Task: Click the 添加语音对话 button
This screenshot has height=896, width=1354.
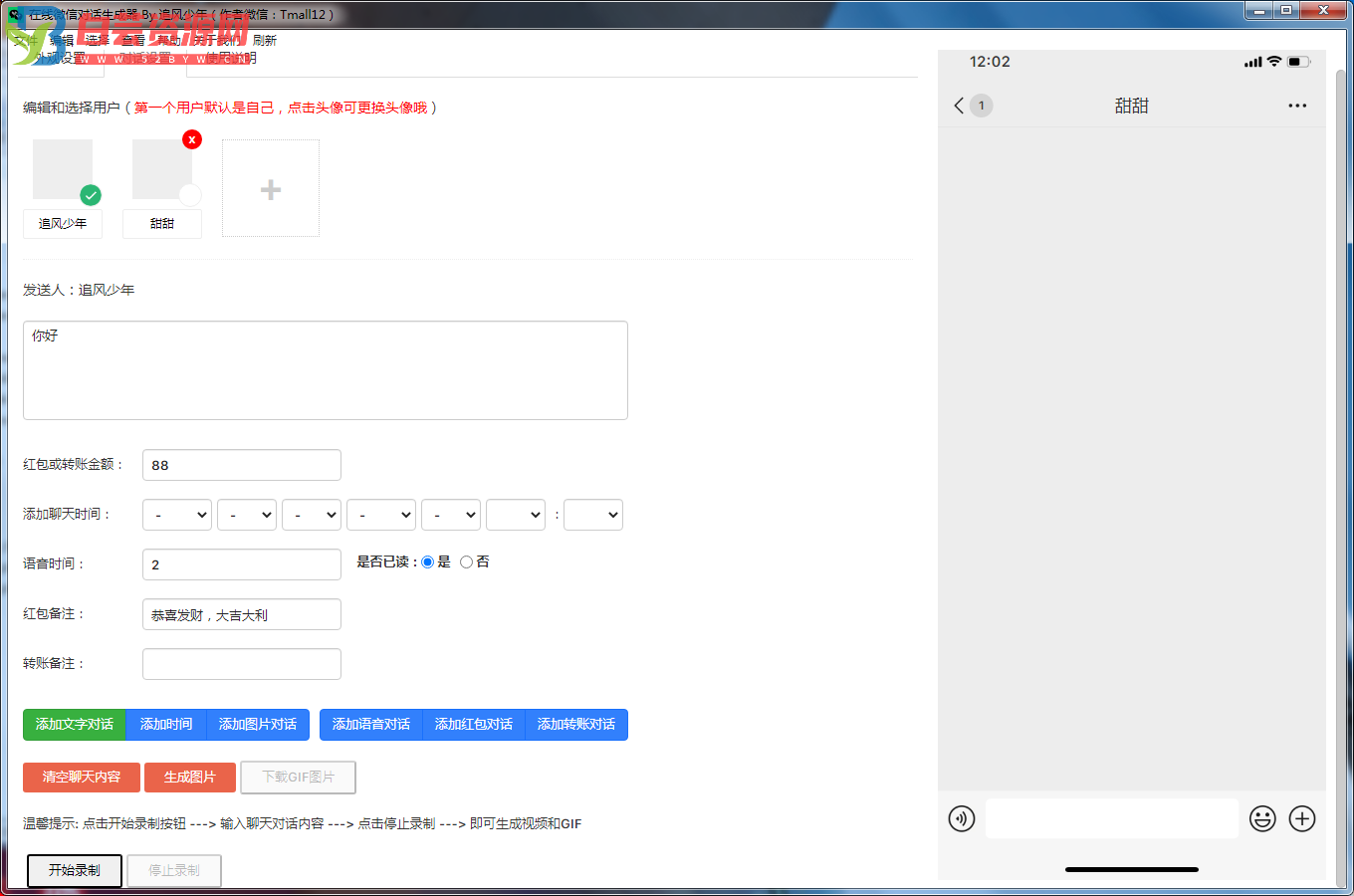Action: coord(371,725)
